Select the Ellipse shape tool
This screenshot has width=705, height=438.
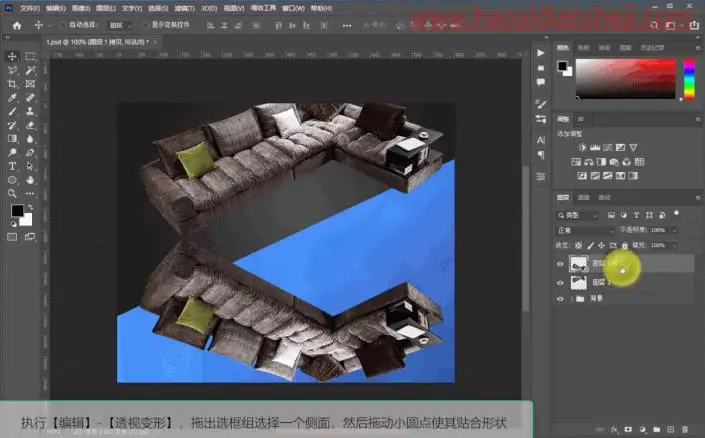[12, 180]
